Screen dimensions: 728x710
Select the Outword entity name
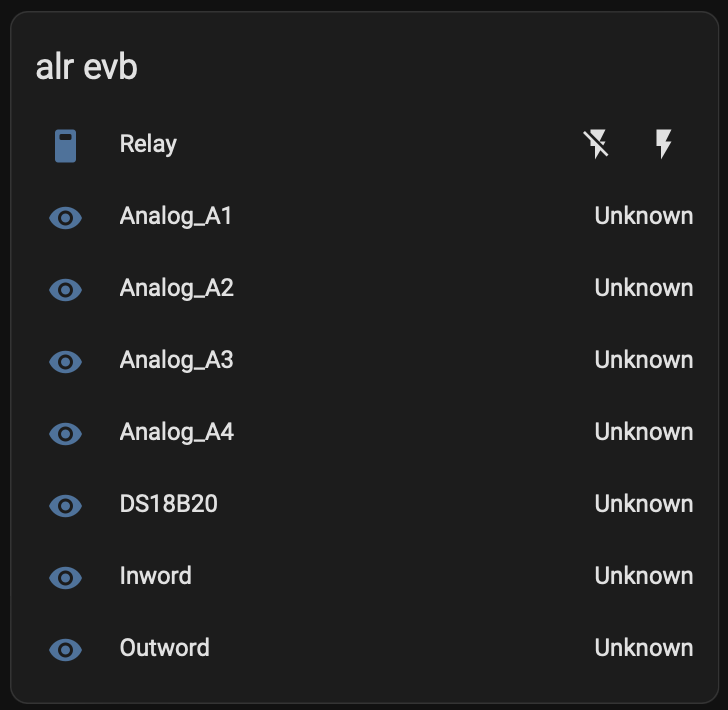(164, 648)
